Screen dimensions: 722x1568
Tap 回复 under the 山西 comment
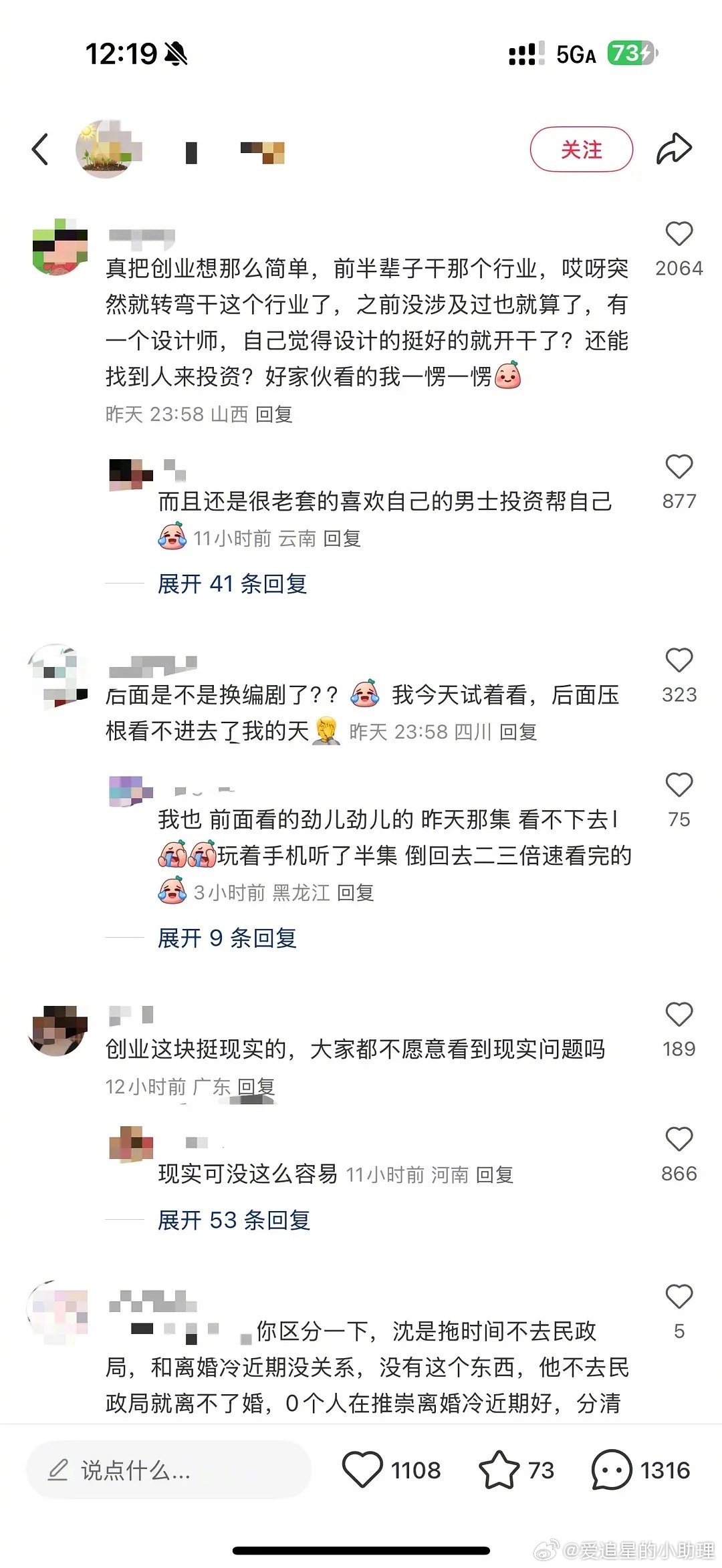click(274, 414)
